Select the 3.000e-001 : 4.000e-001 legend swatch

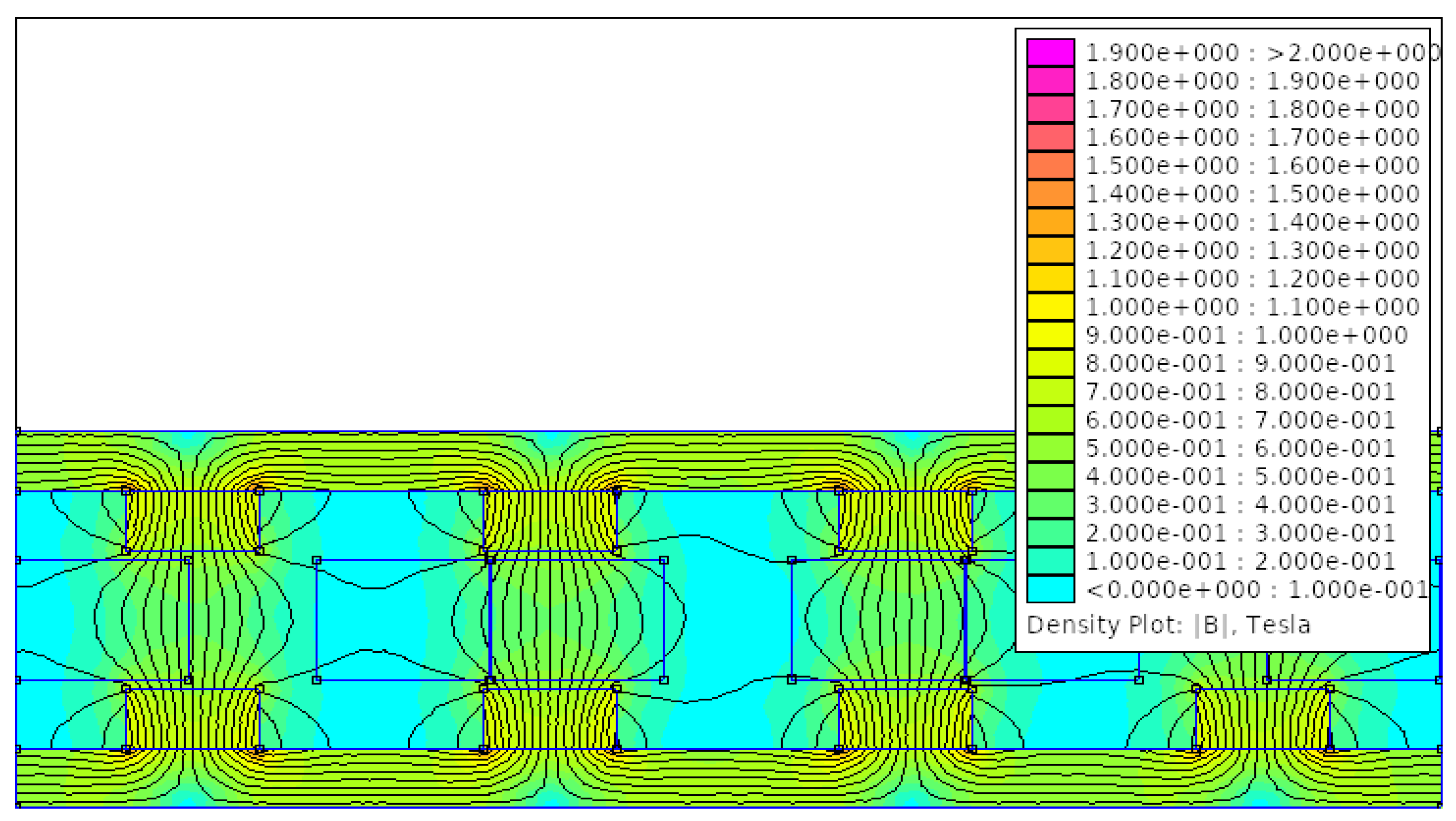tap(1050, 505)
